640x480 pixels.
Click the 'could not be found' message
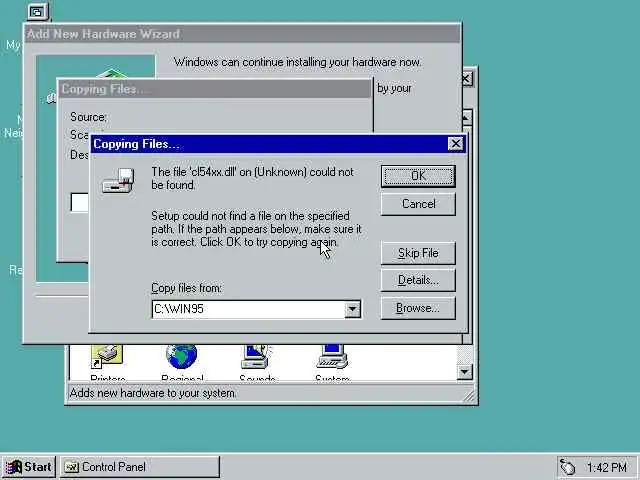coord(252,178)
